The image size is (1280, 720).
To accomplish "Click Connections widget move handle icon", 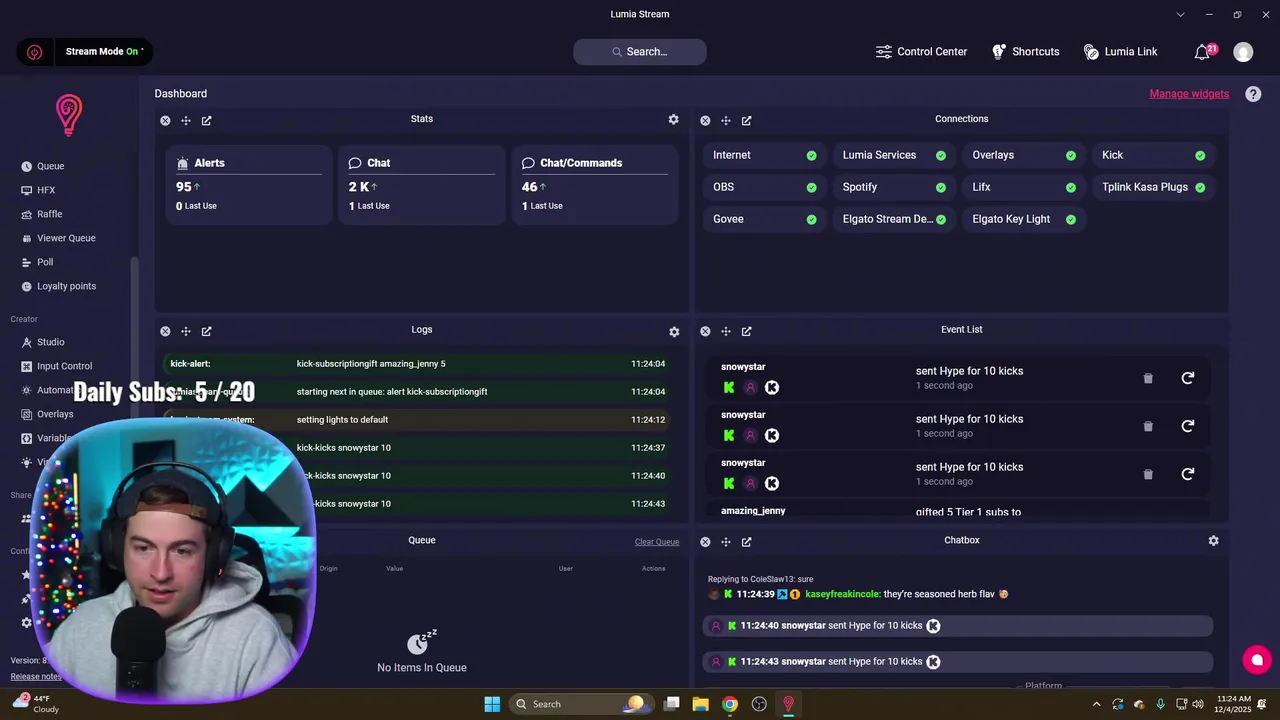I will point(726,120).
